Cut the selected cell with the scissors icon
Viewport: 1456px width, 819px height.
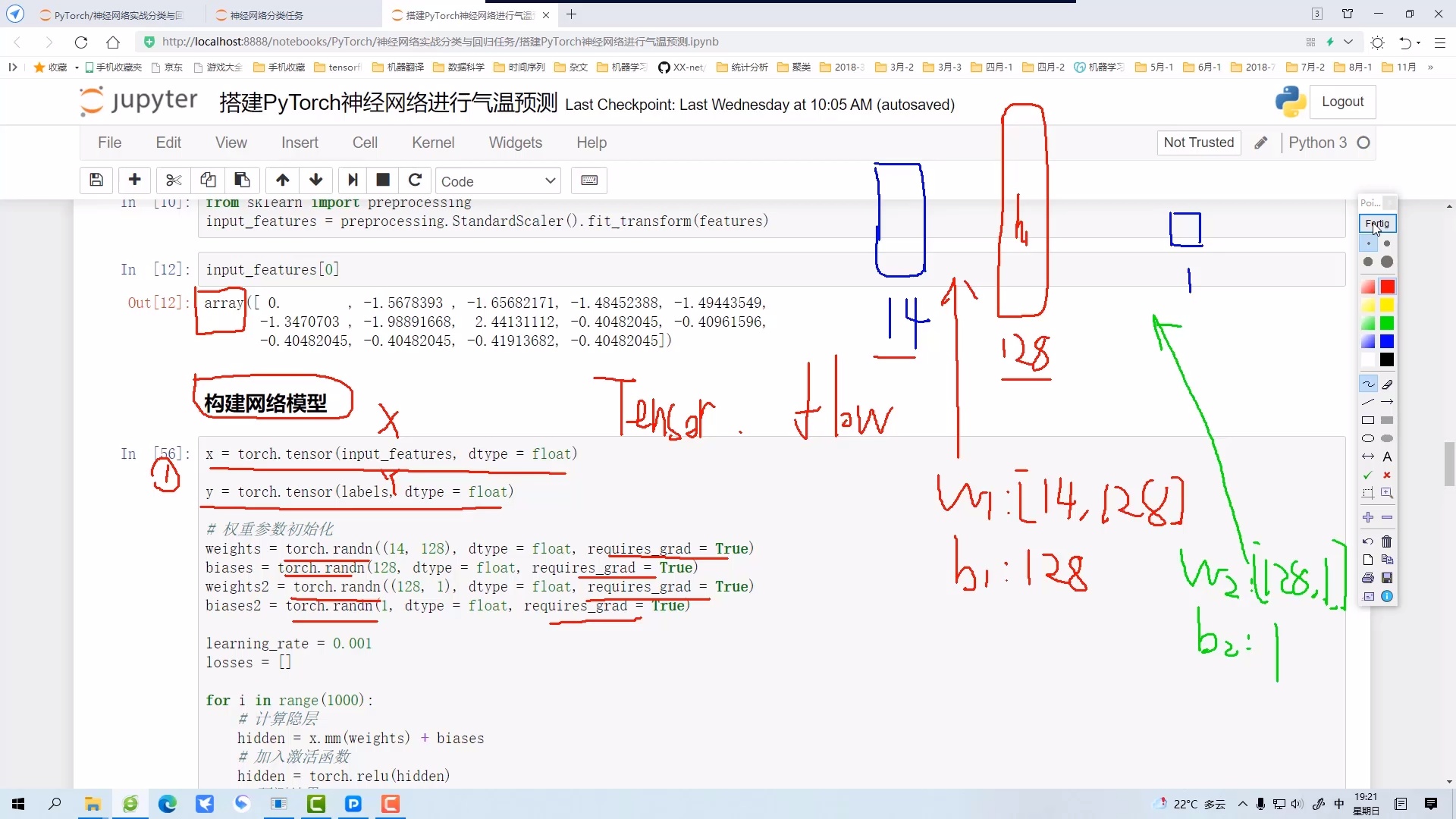(x=173, y=180)
